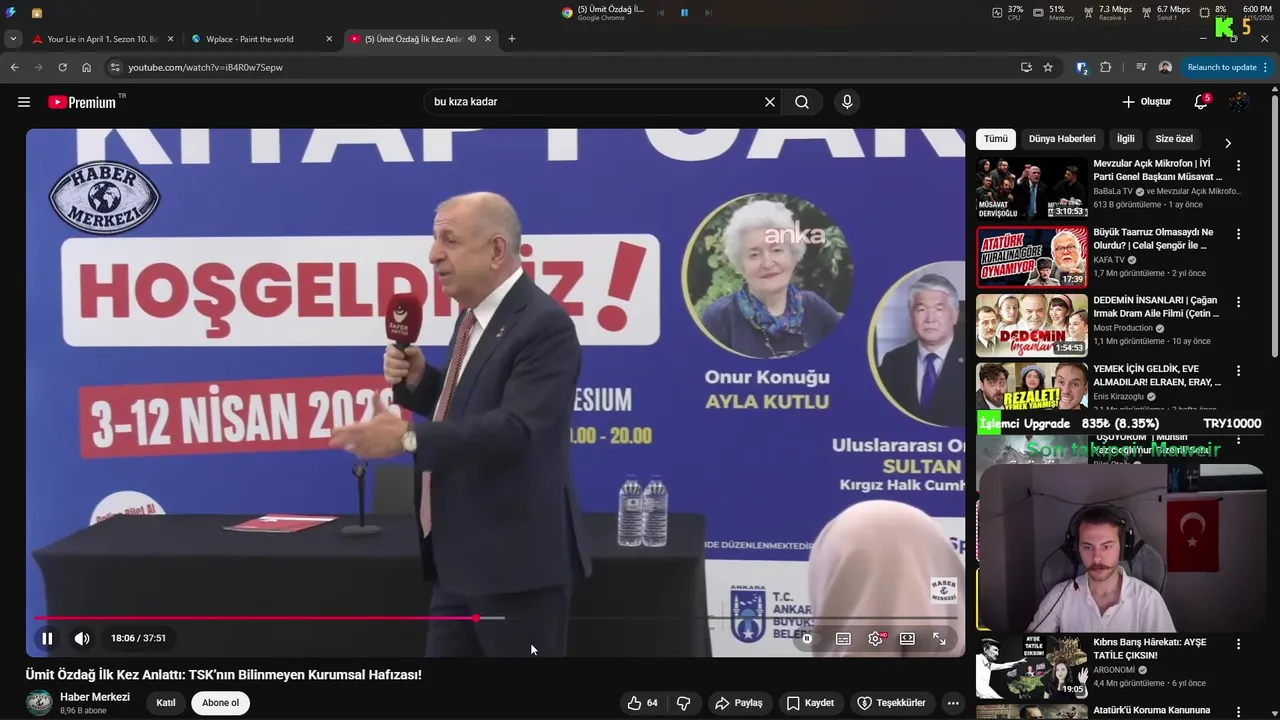The height and width of the screenshot is (720, 1280).
Task: Close the Ümit Özdağ browser tab
Action: [488, 39]
